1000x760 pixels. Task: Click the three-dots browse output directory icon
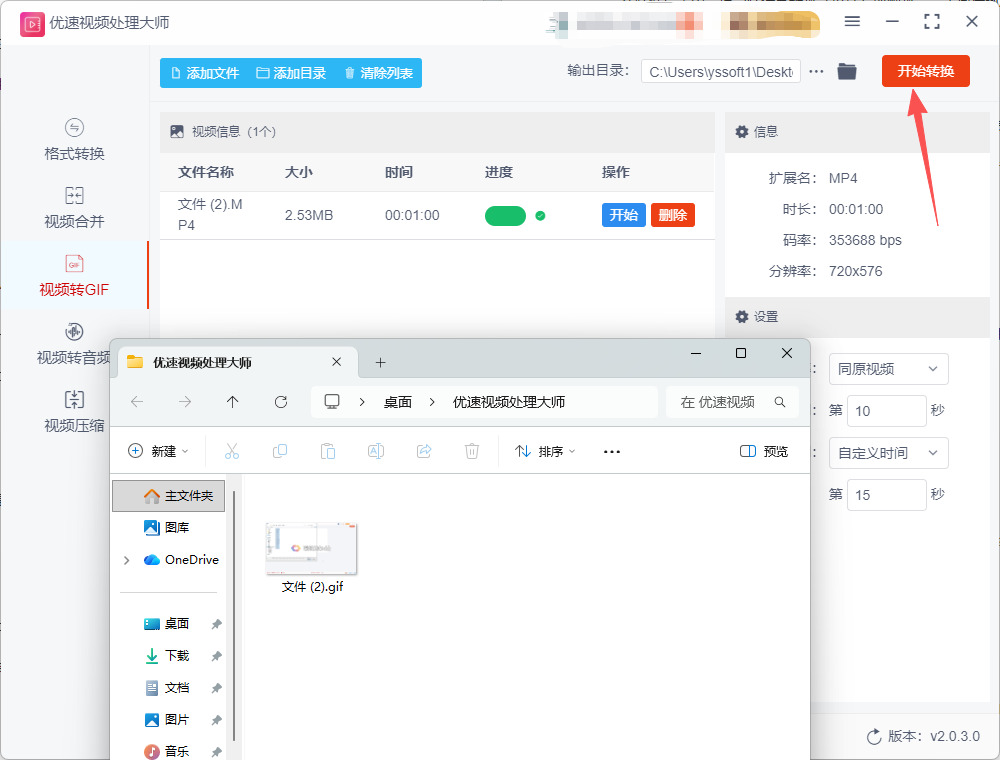click(817, 72)
